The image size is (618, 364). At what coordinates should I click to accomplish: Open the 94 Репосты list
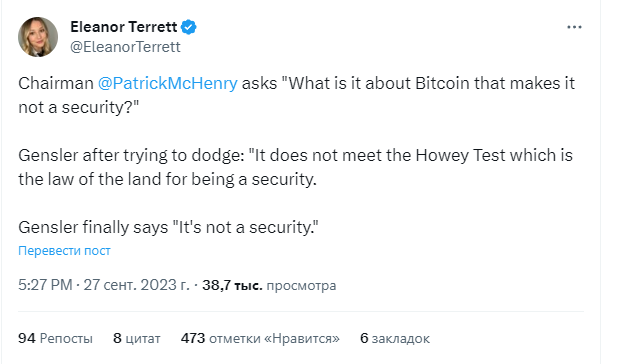(55, 338)
